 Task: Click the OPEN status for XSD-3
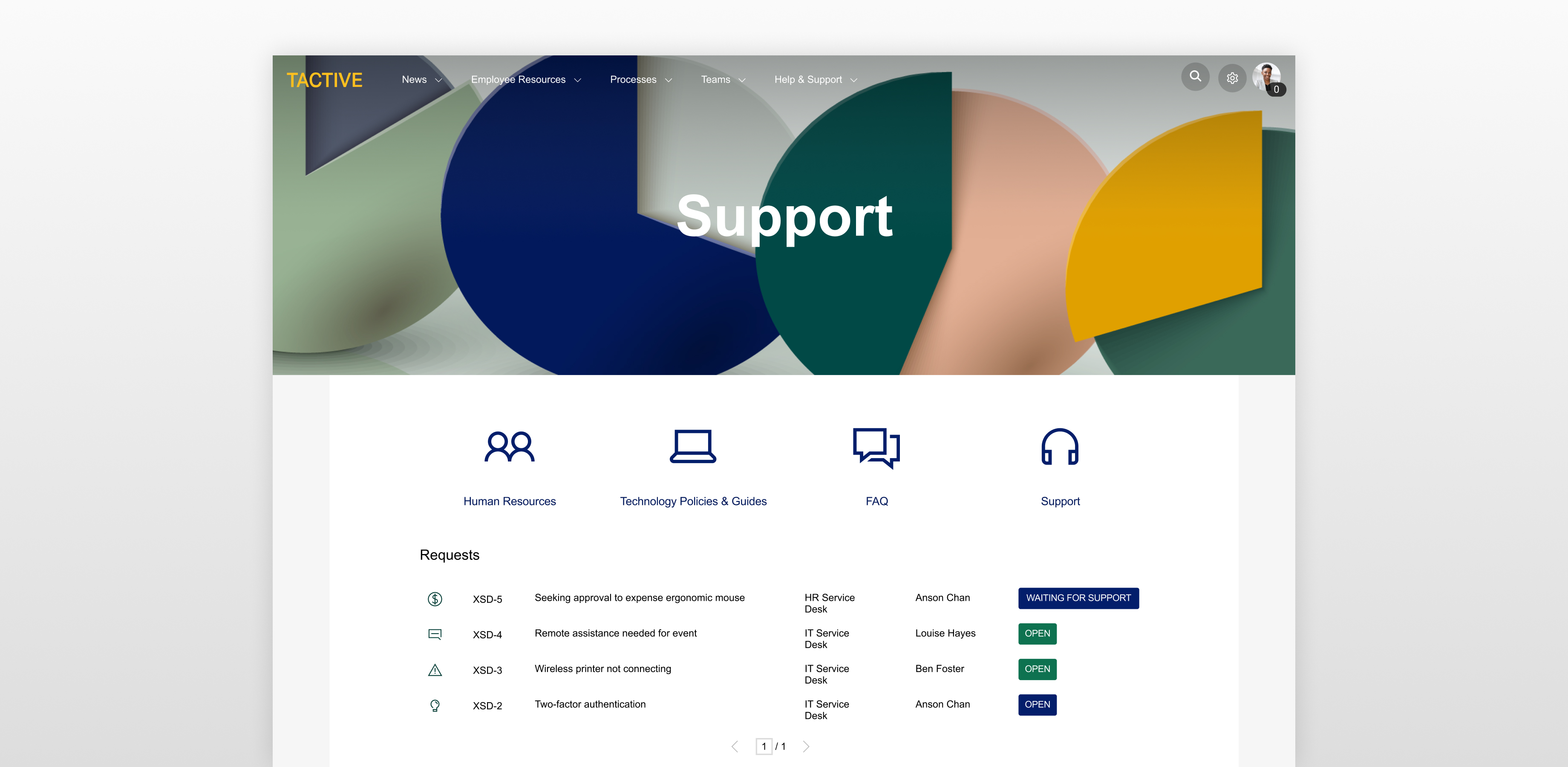point(1037,669)
